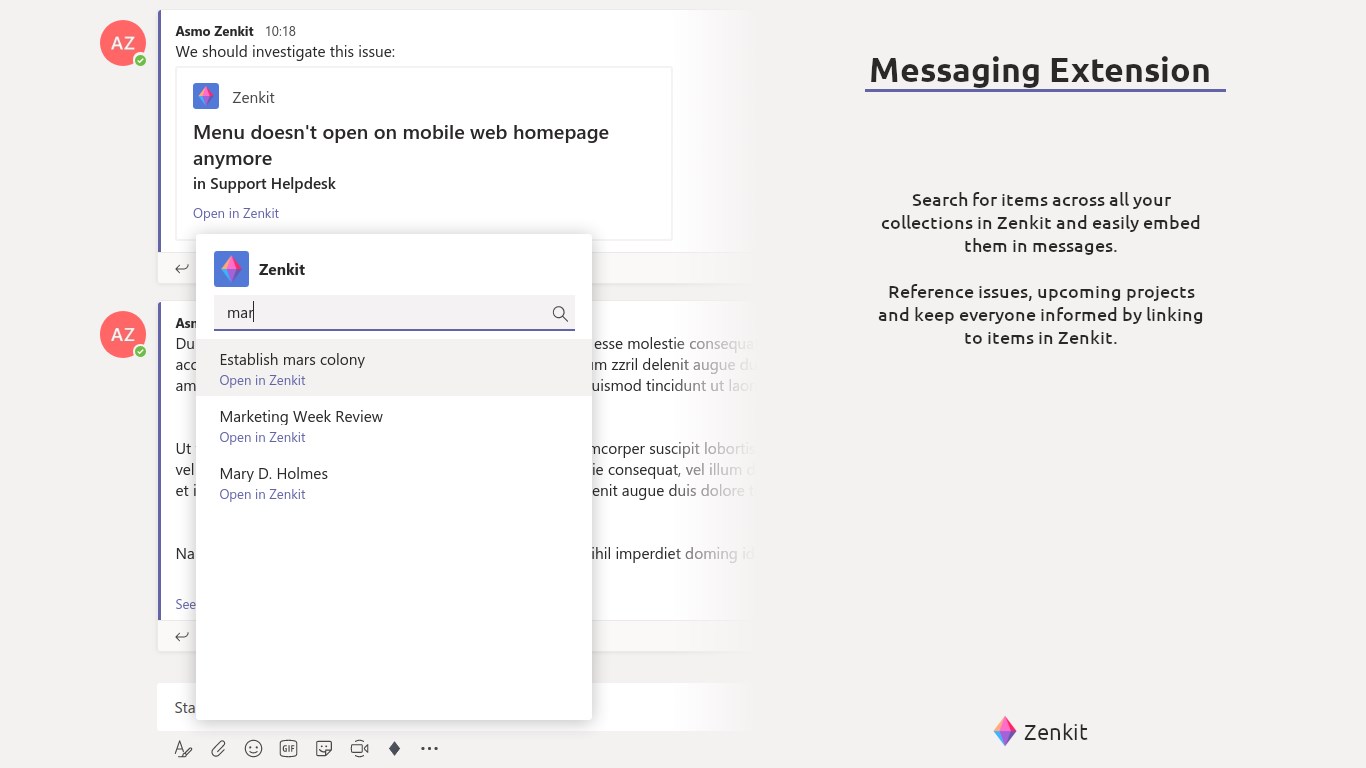Select 'Mary D. Holmes' result
1366x768 pixels.
point(394,482)
